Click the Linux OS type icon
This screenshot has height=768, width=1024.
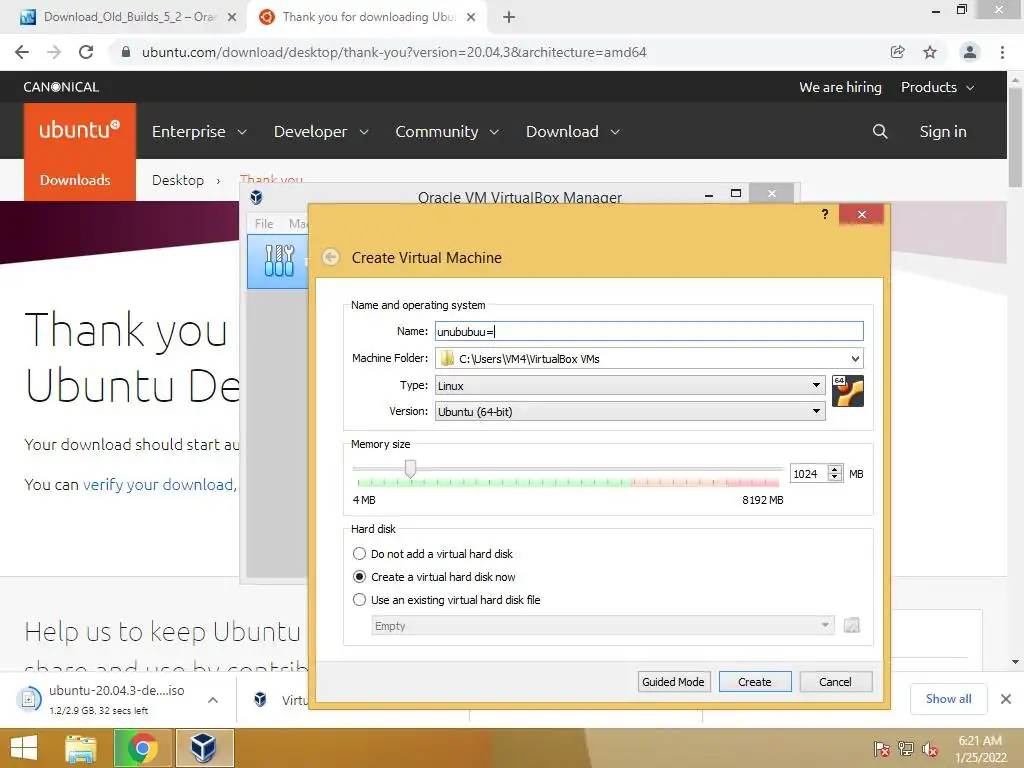point(848,391)
